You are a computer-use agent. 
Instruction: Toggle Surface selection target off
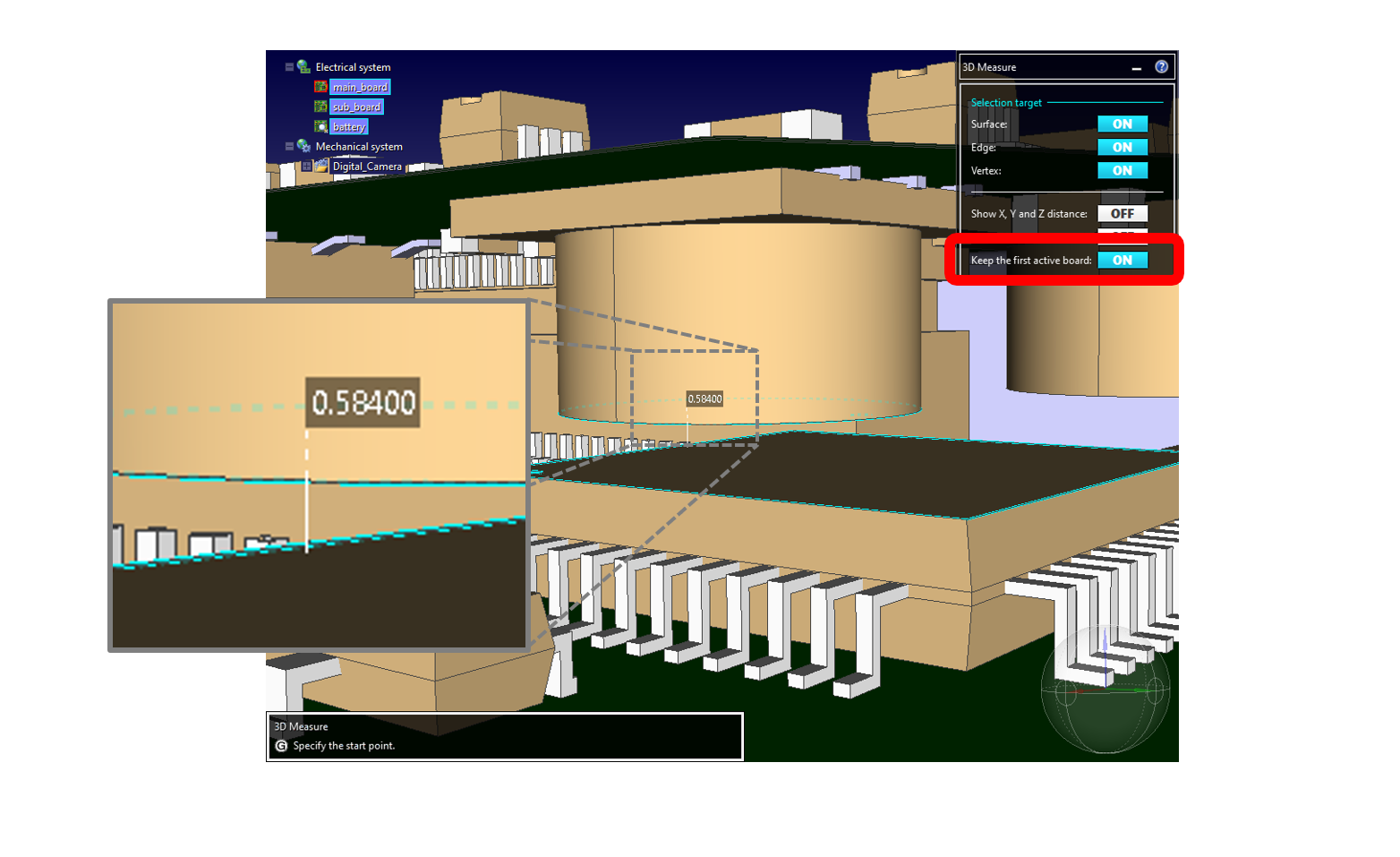click(x=1122, y=124)
